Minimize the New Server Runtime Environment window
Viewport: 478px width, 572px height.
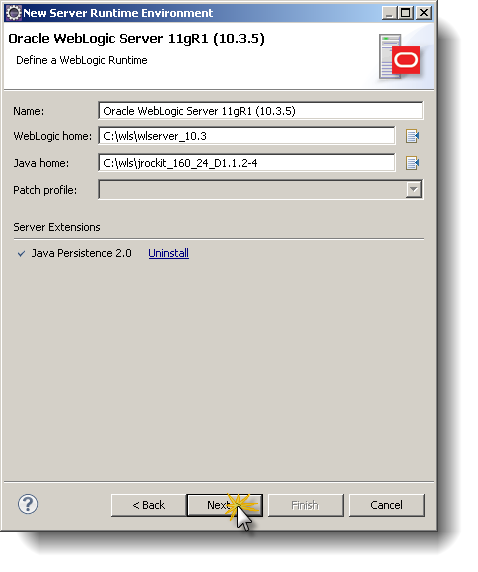(389, 13)
